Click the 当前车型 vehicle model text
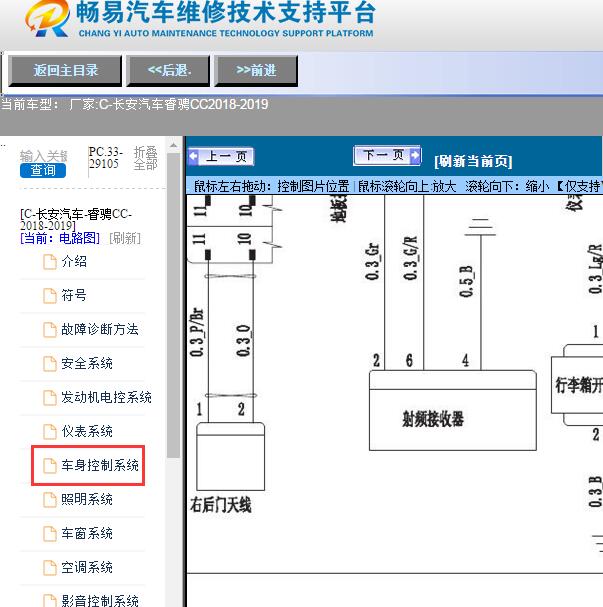This screenshot has height=607, width=603. (x=134, y=105)
